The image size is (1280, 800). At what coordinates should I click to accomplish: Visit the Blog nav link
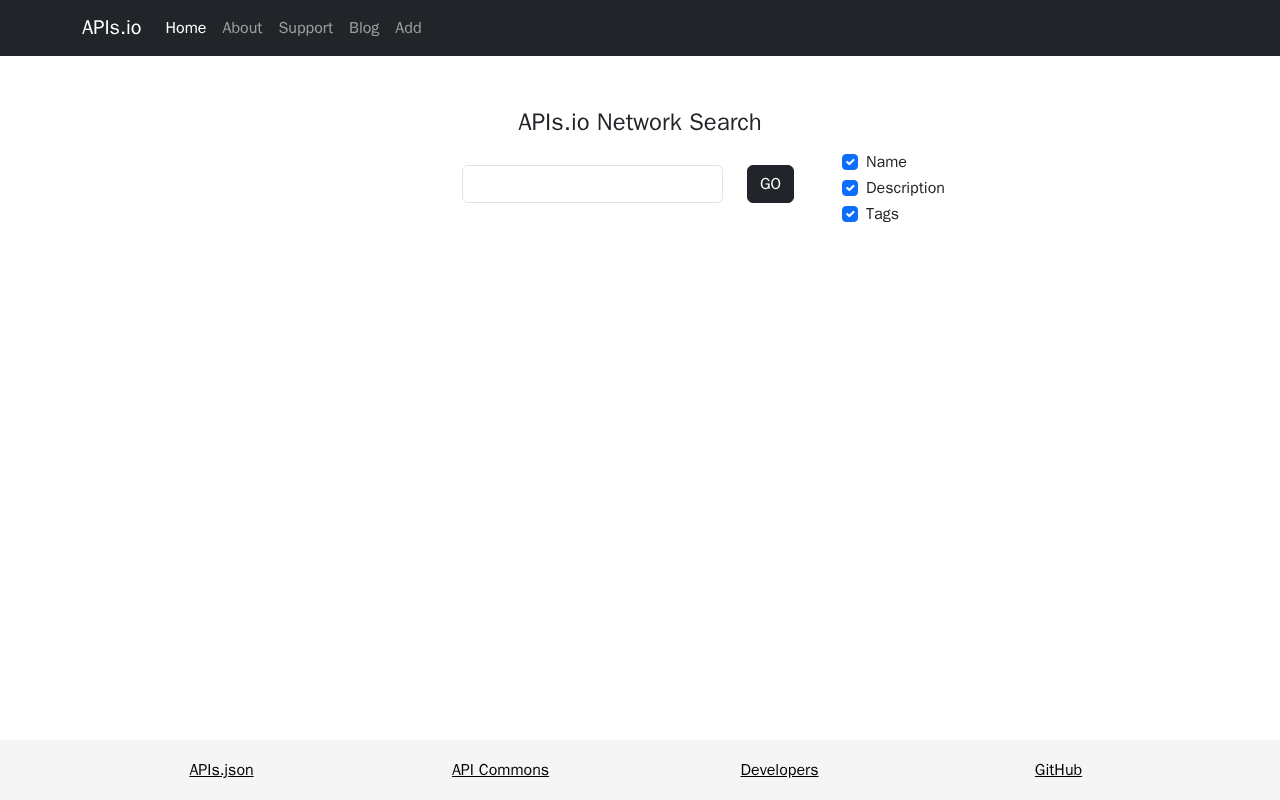(x=364, y=28)
